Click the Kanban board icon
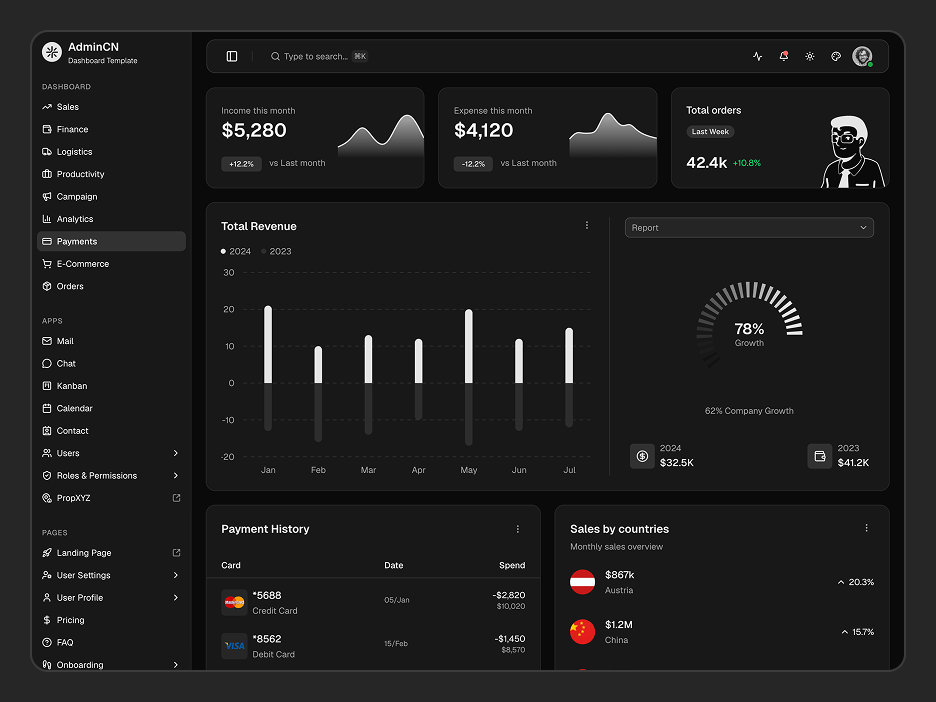The image size is (936, 702). [47, 386]
